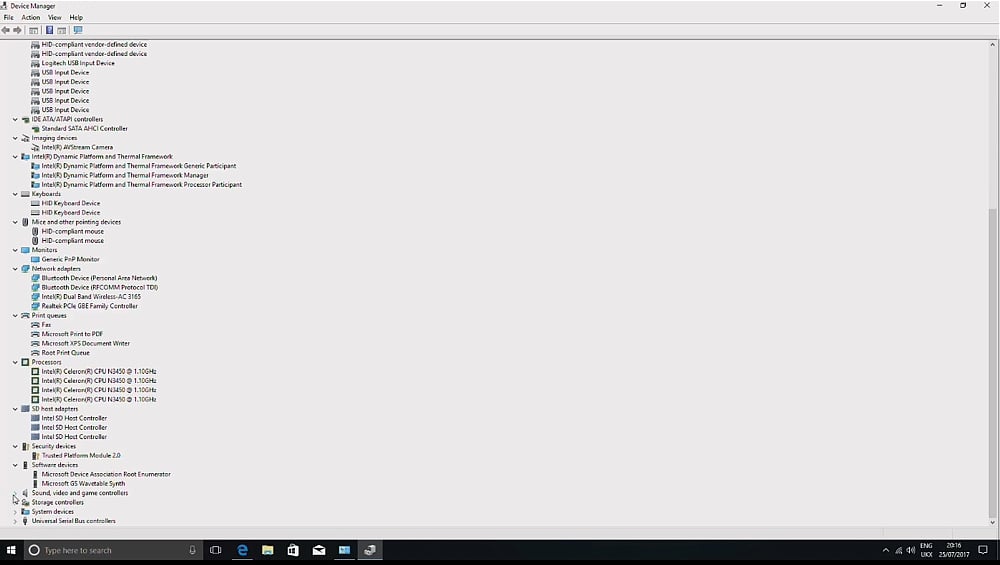
Task: Click the taskbar search box
Action: [114, 550]
